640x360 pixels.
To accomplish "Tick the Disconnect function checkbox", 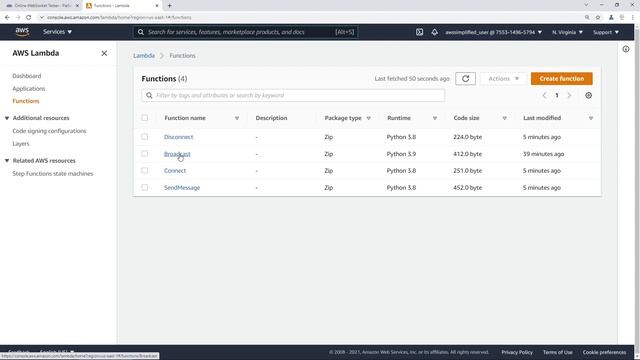I will [x=144, y=137].
